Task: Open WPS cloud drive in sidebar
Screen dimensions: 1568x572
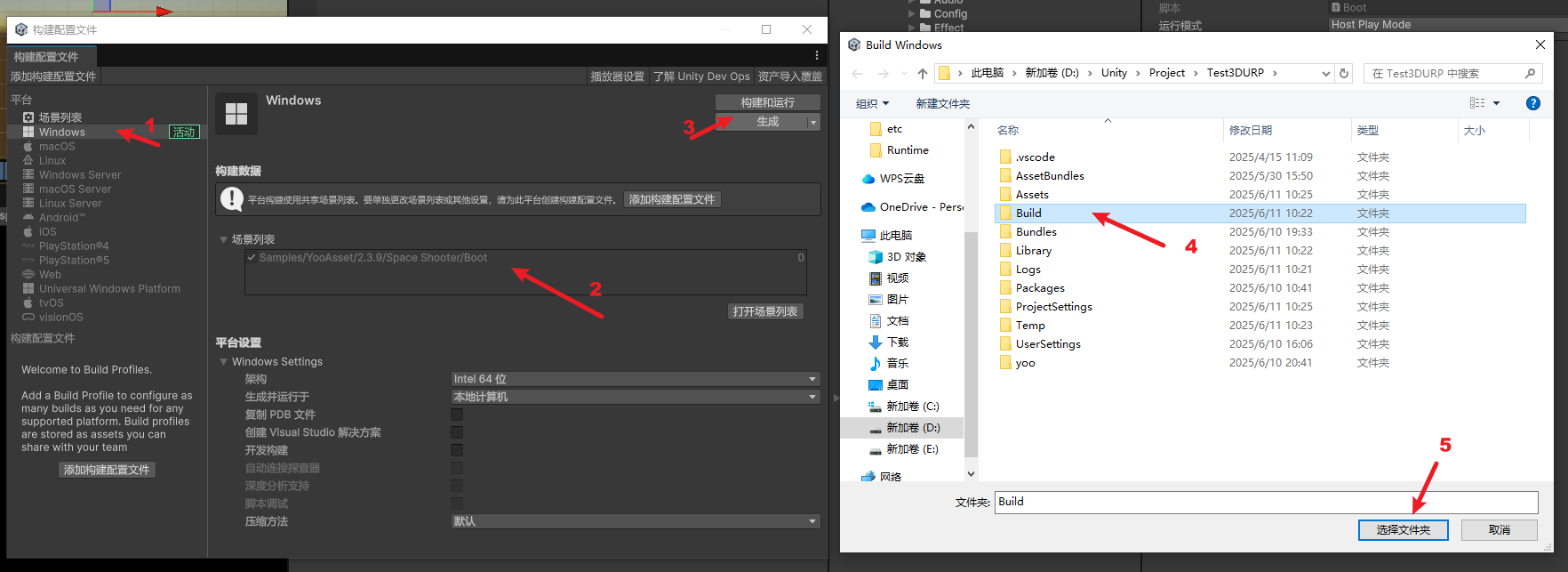Action: [893, 178]
